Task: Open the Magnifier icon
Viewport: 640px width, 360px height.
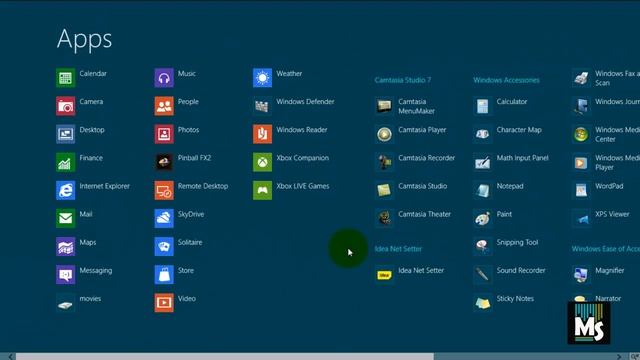Action: tap(581, 275)
